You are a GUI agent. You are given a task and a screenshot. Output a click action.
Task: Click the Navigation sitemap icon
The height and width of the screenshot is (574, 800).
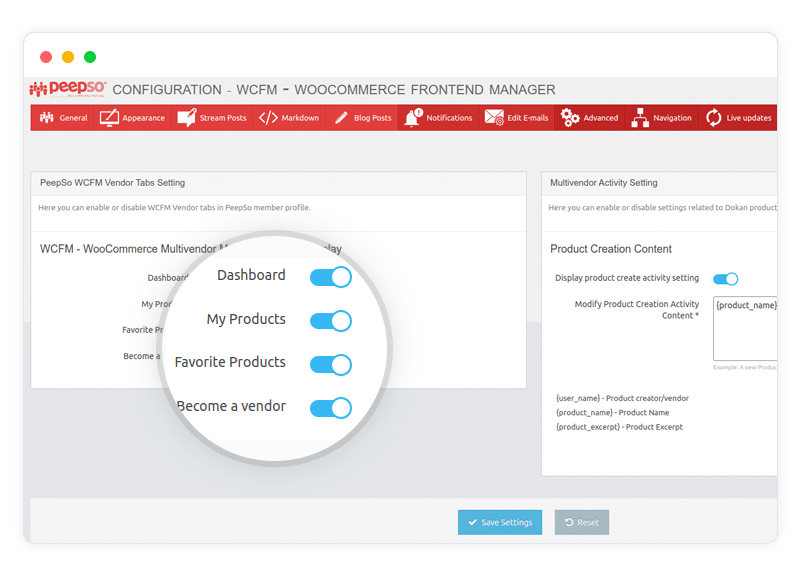point(640,117)
